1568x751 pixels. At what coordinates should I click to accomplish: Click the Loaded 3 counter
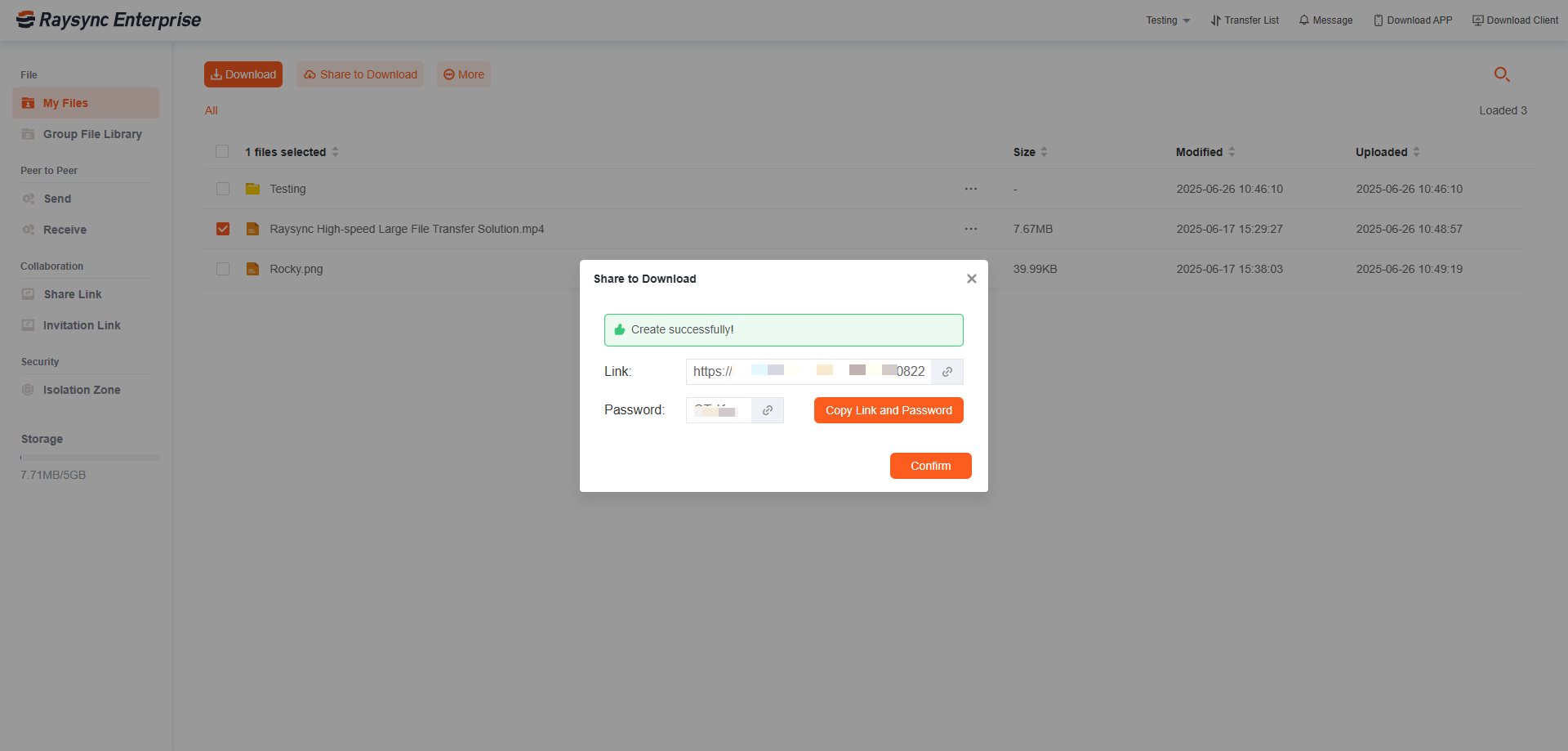point(1503,110)
